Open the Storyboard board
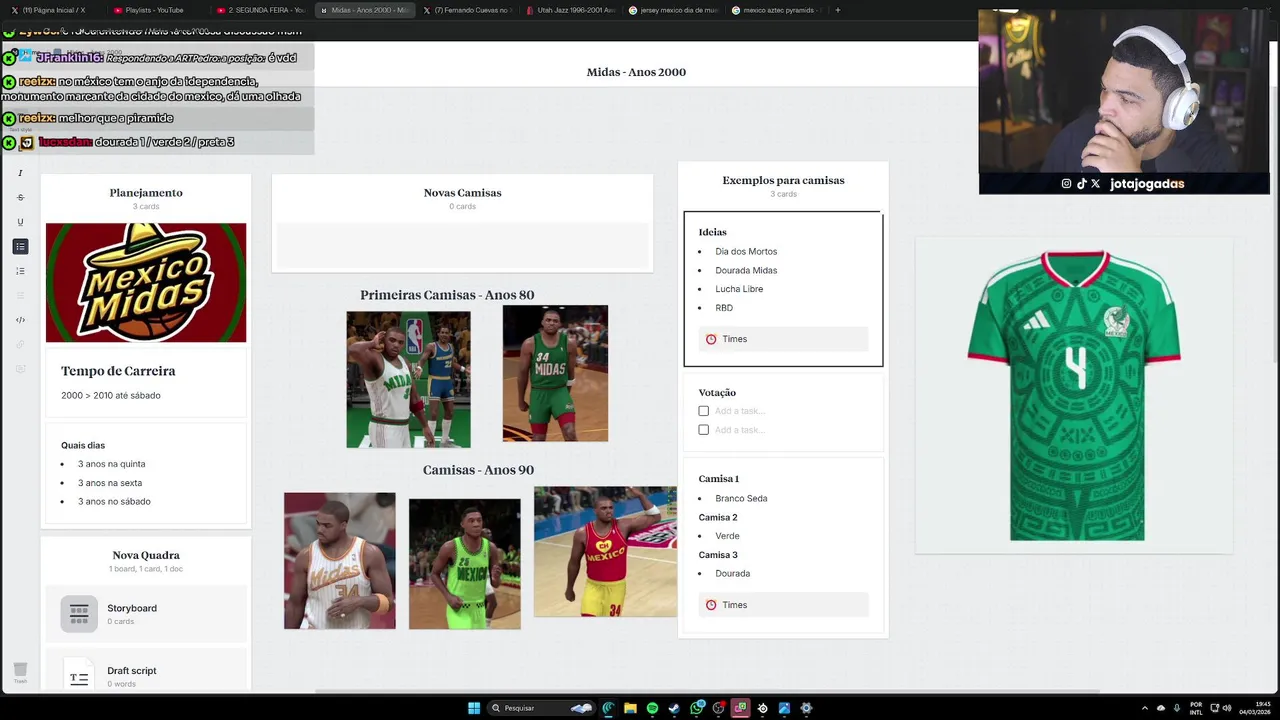 pos(146,614)
